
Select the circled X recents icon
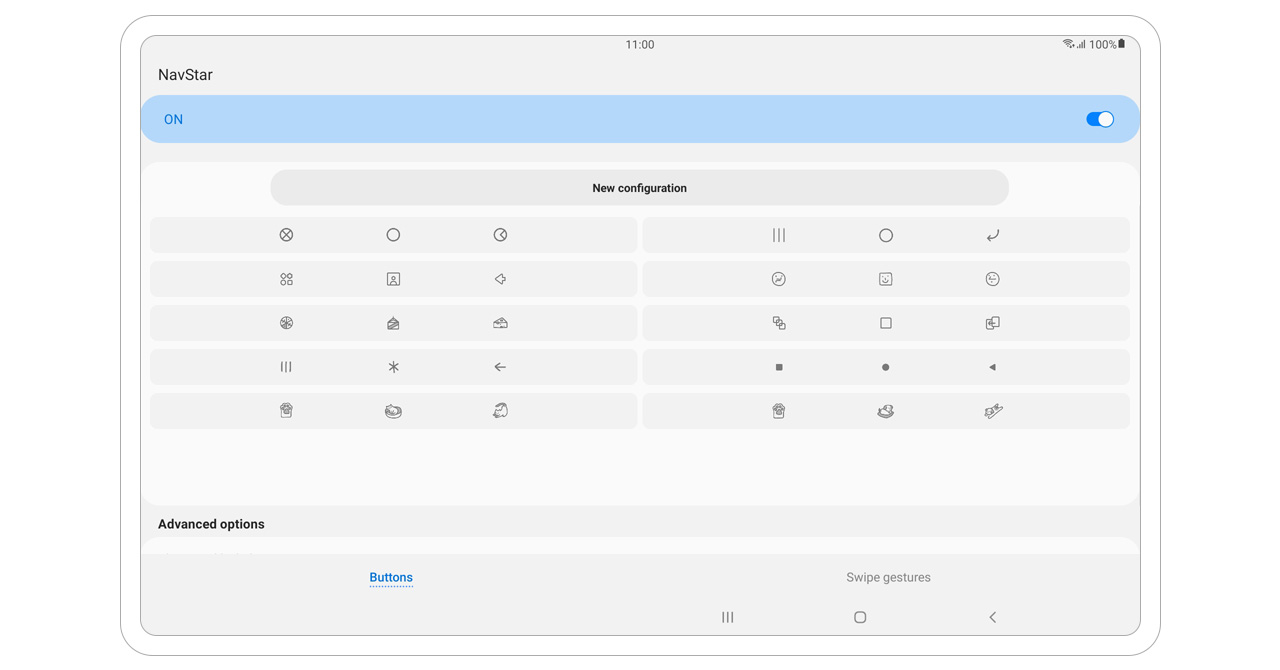click(x=287, y=235)
